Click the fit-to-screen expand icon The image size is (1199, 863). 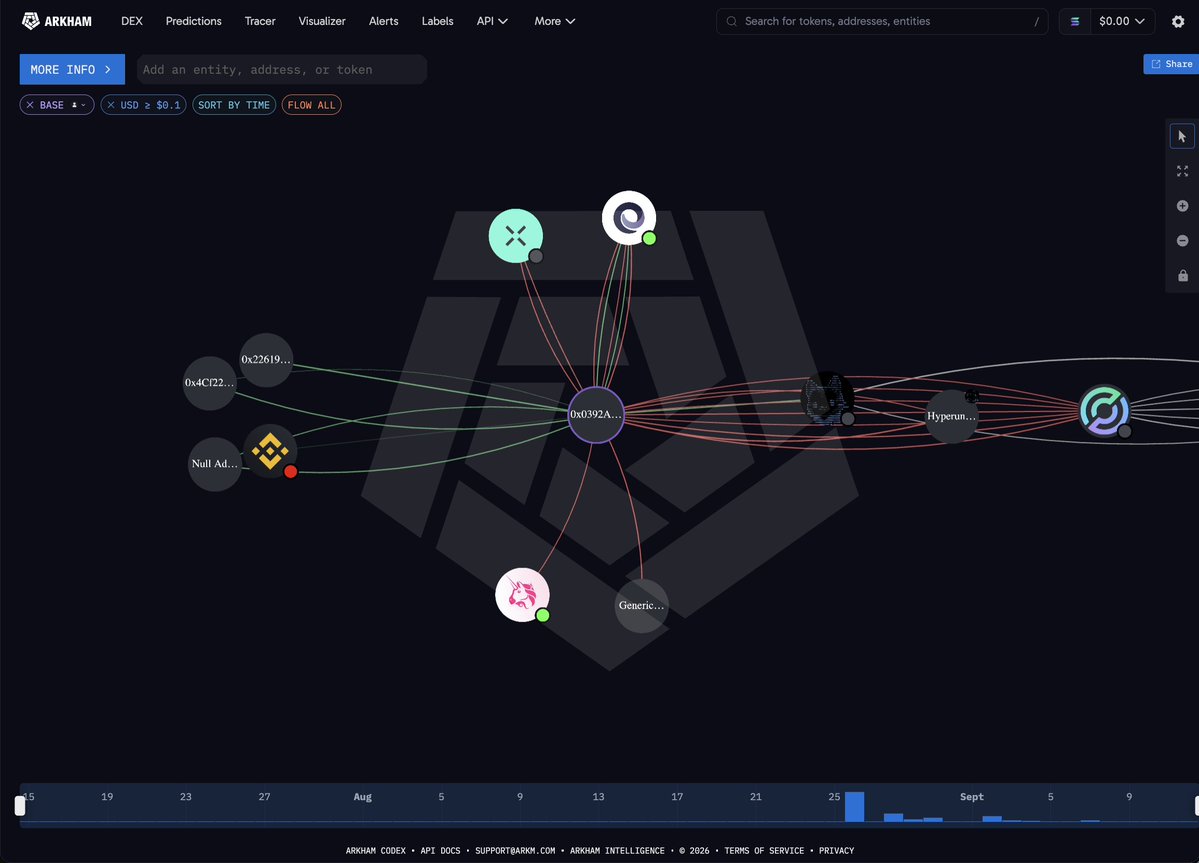pyautogui.click(x=1182, y=171)
